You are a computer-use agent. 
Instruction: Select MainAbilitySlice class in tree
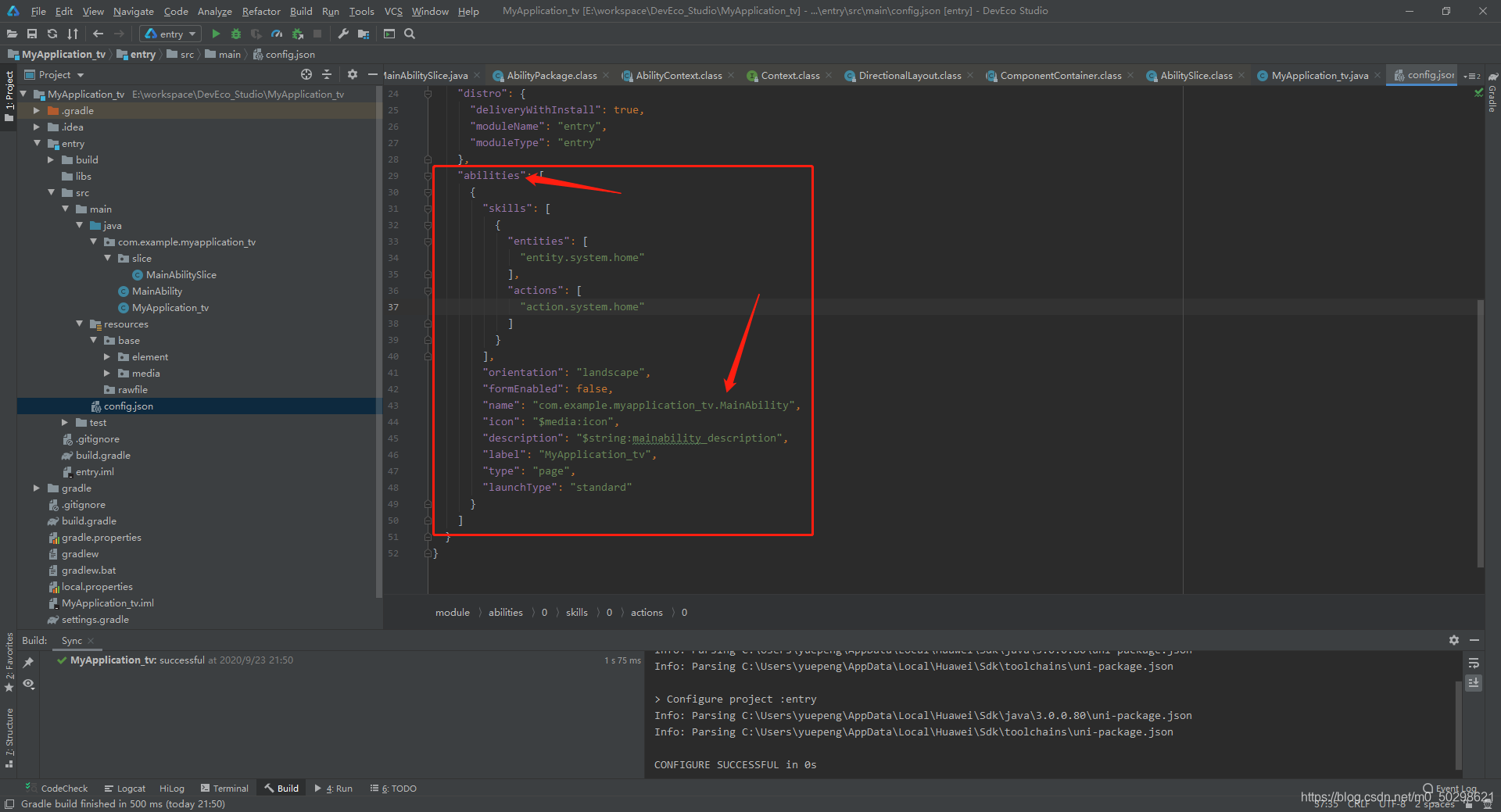click(181, 275)
